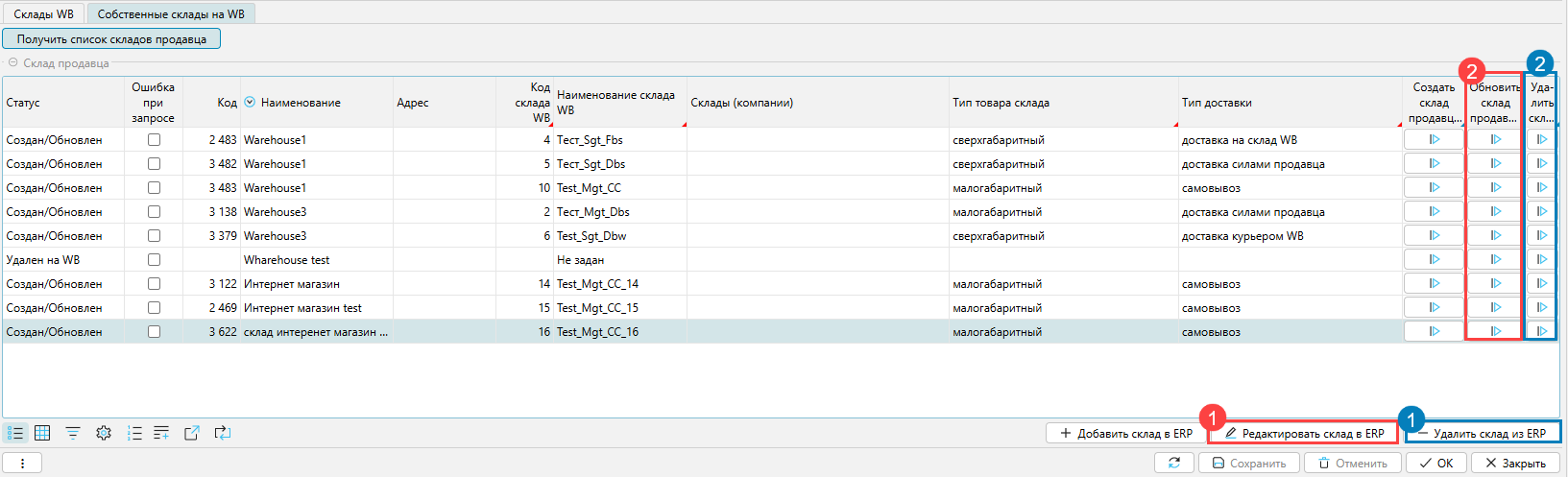
Task: Run delete warehouse for Test_Sgt_Dbw row
Action: tap(1542, 235)
